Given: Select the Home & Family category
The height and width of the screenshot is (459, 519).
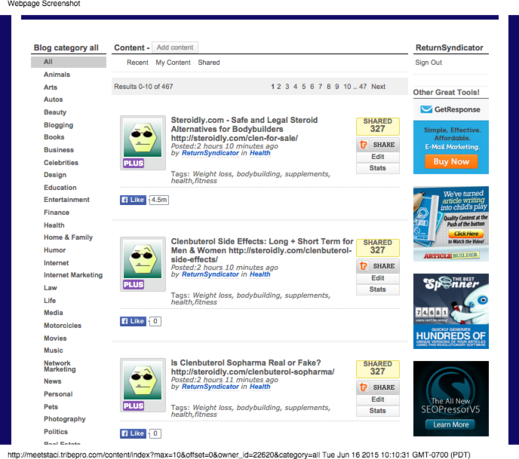Looking at the screenshot, I should click(x=68, y=238).
